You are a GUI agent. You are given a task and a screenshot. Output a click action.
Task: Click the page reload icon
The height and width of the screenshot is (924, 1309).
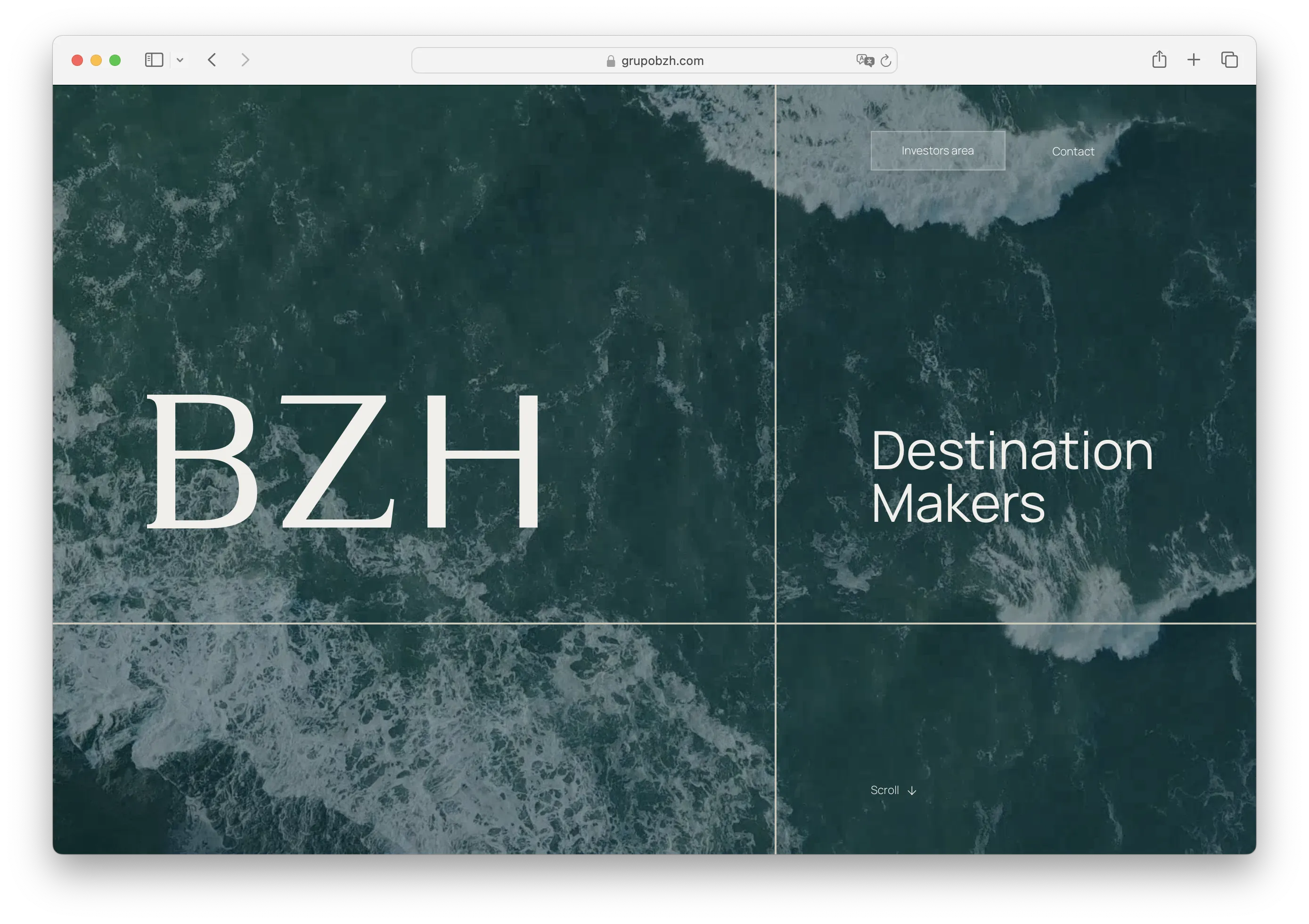coord(885,60)
